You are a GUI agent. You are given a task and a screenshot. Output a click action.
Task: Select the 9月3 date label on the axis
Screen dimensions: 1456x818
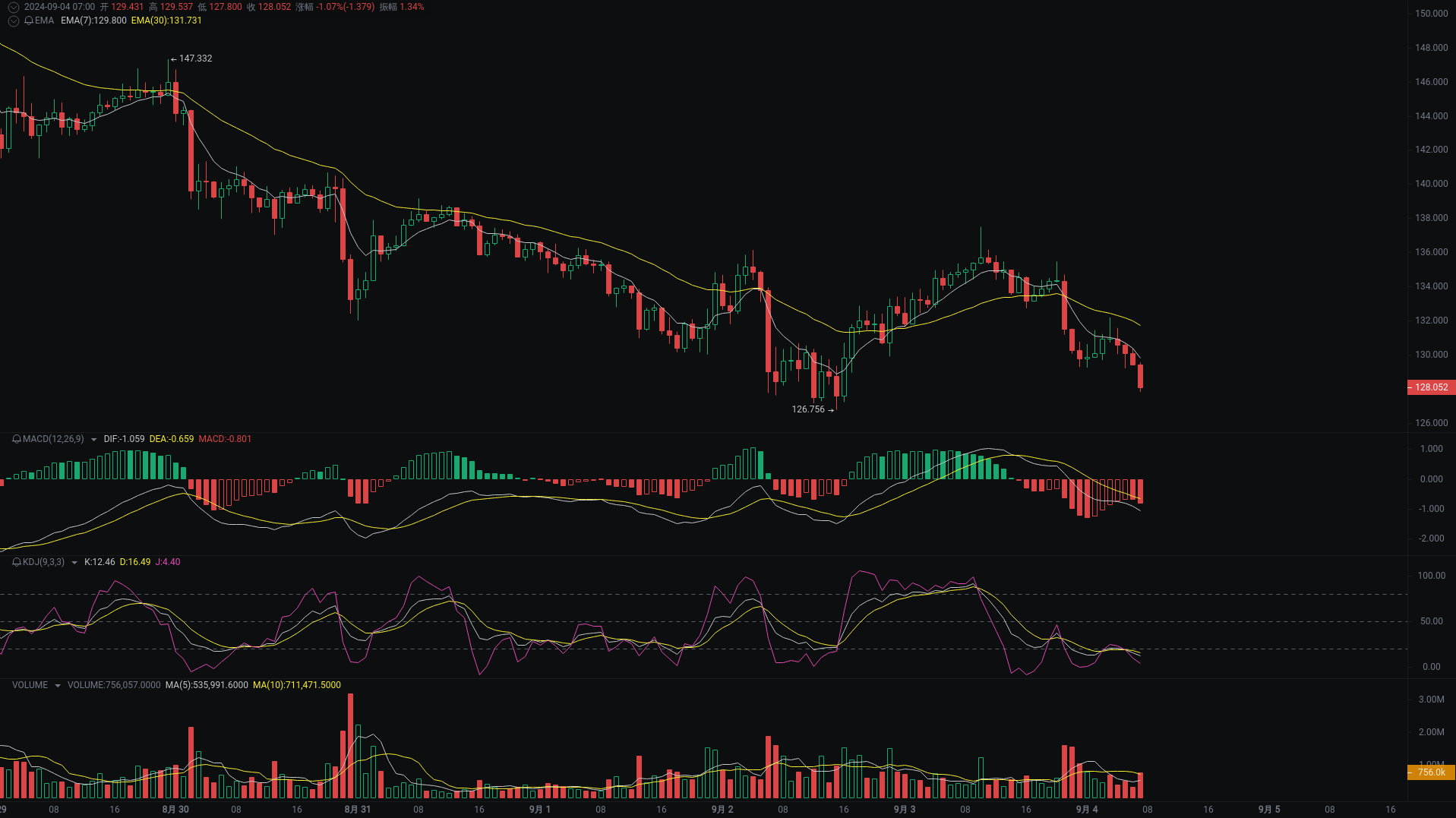coord(904,809)
